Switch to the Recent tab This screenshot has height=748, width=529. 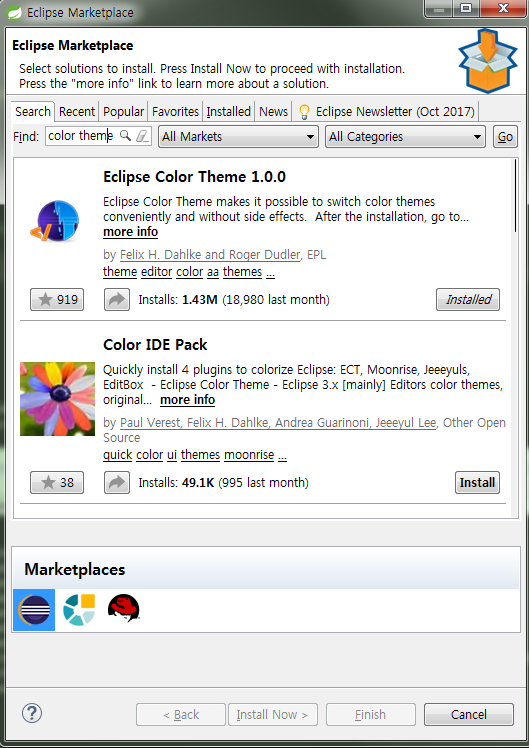point(77,112)
